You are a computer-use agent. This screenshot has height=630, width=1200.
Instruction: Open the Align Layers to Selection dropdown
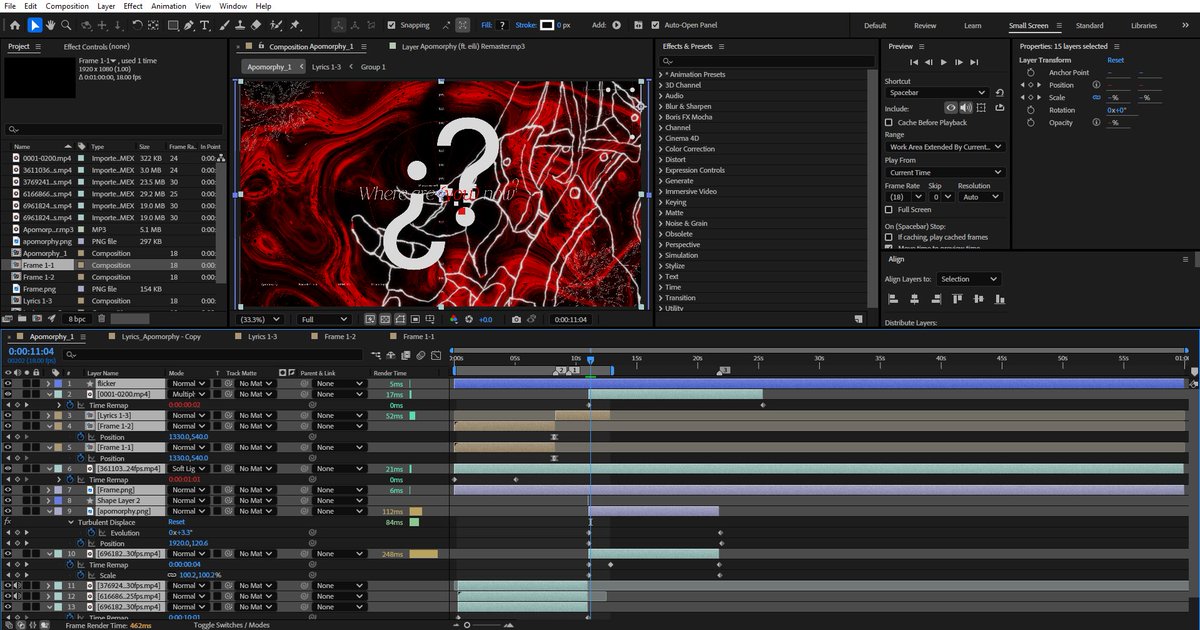click(968, 279)
